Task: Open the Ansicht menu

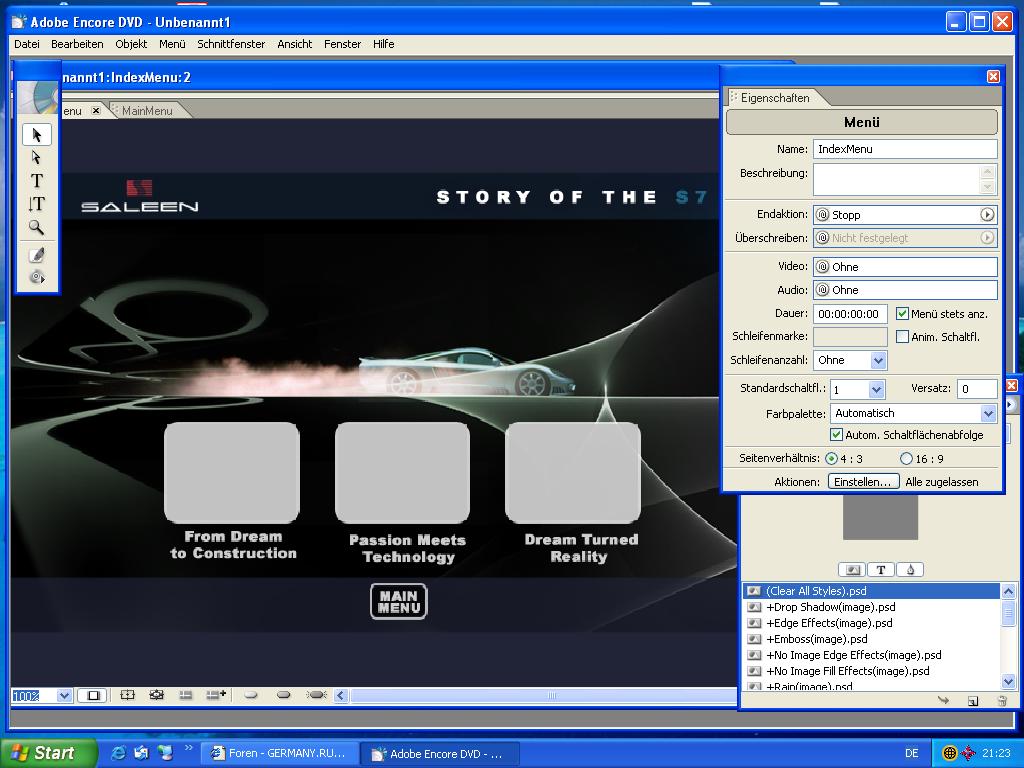Action: (x=295, y=44)
